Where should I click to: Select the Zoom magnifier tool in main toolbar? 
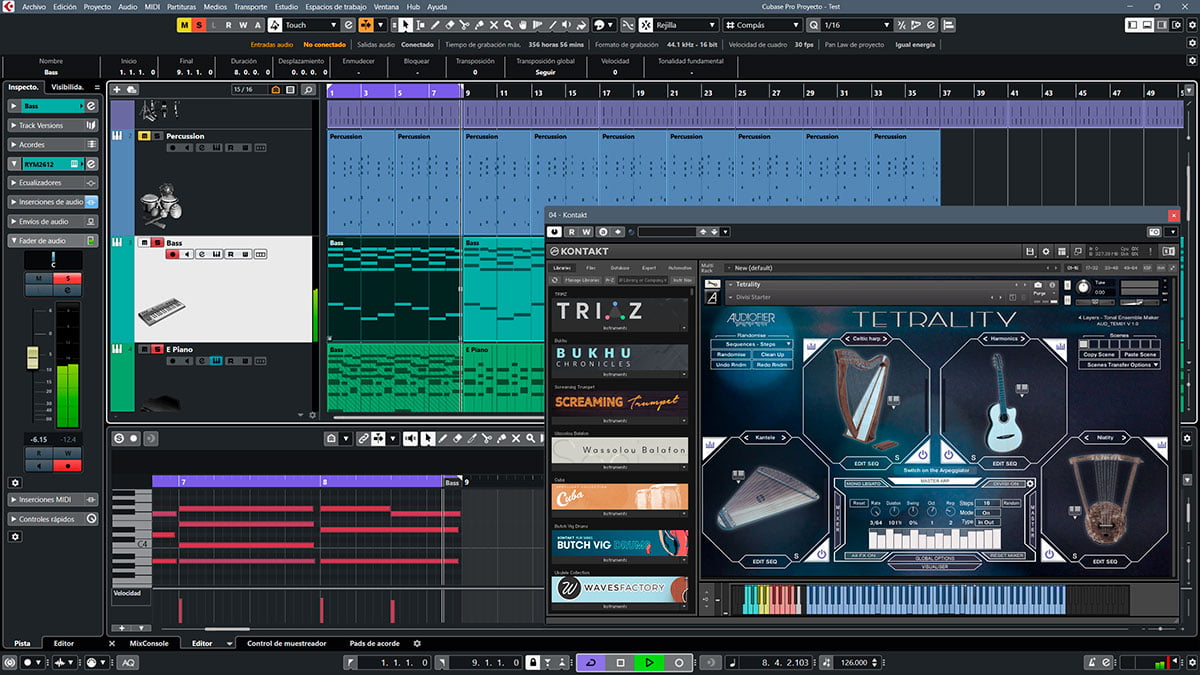click(509, 25)
